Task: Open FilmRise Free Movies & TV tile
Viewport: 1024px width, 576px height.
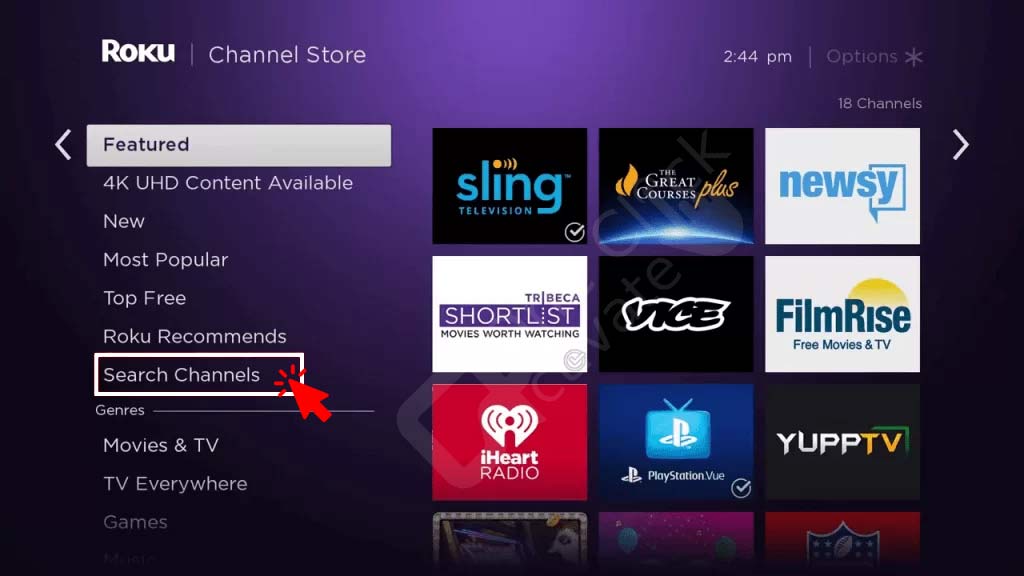Action: click(842, 314)
